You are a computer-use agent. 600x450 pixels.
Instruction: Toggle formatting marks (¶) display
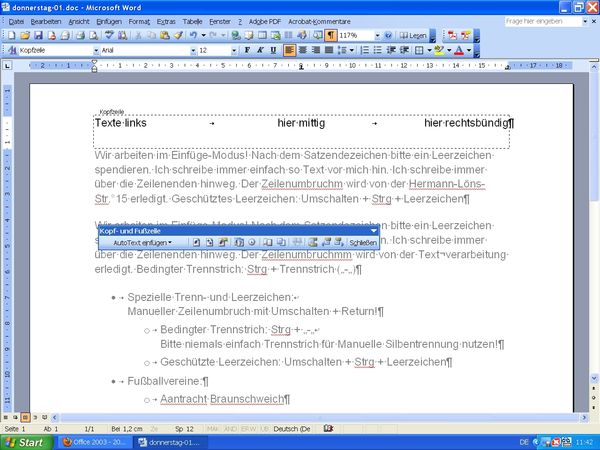[331, 36]
